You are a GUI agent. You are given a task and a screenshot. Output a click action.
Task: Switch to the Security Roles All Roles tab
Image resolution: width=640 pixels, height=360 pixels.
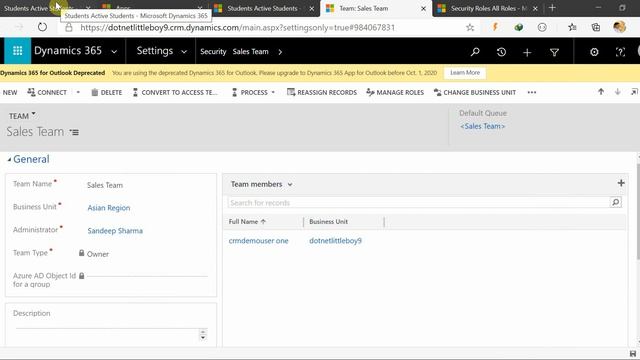tap(488, 8)
